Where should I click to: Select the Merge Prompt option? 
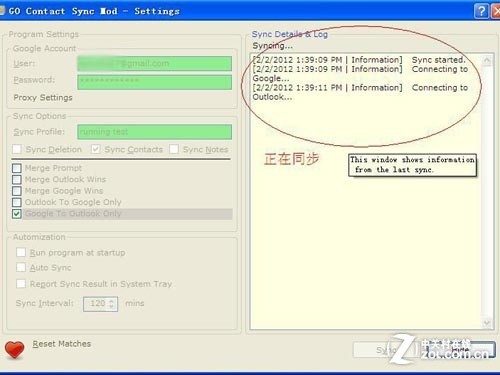pos(17,168)
